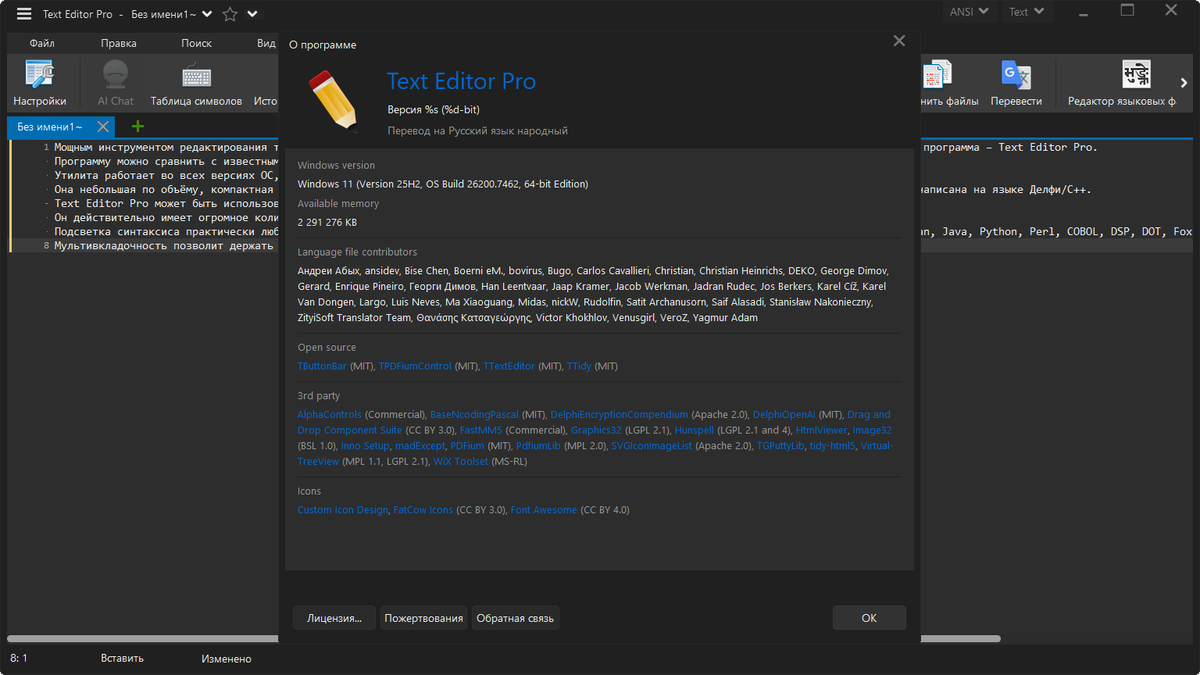Open the DelphiOpenAI link
Viewport: 1200px width, 675px height.
(x=785, y=414)
